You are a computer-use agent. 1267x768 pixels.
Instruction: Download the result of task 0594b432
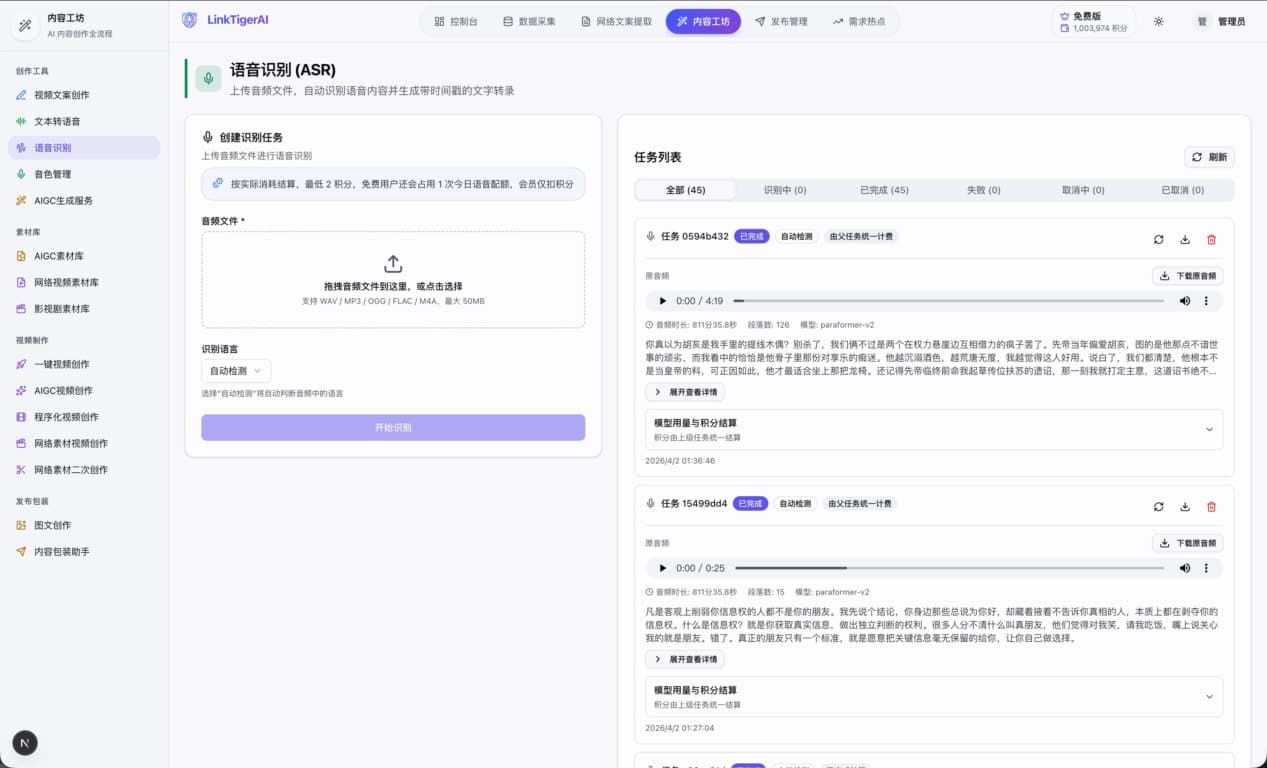(1185, 240)
